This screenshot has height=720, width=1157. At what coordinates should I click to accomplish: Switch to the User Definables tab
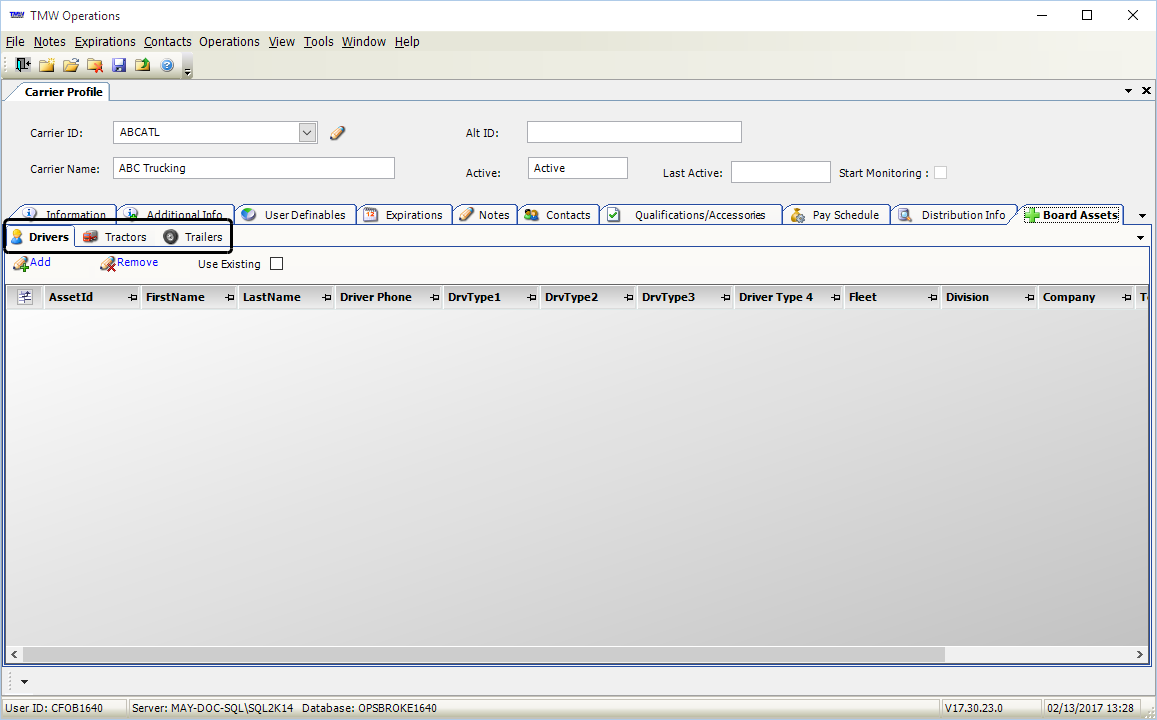pyautogui.click(x=295, y=215)
